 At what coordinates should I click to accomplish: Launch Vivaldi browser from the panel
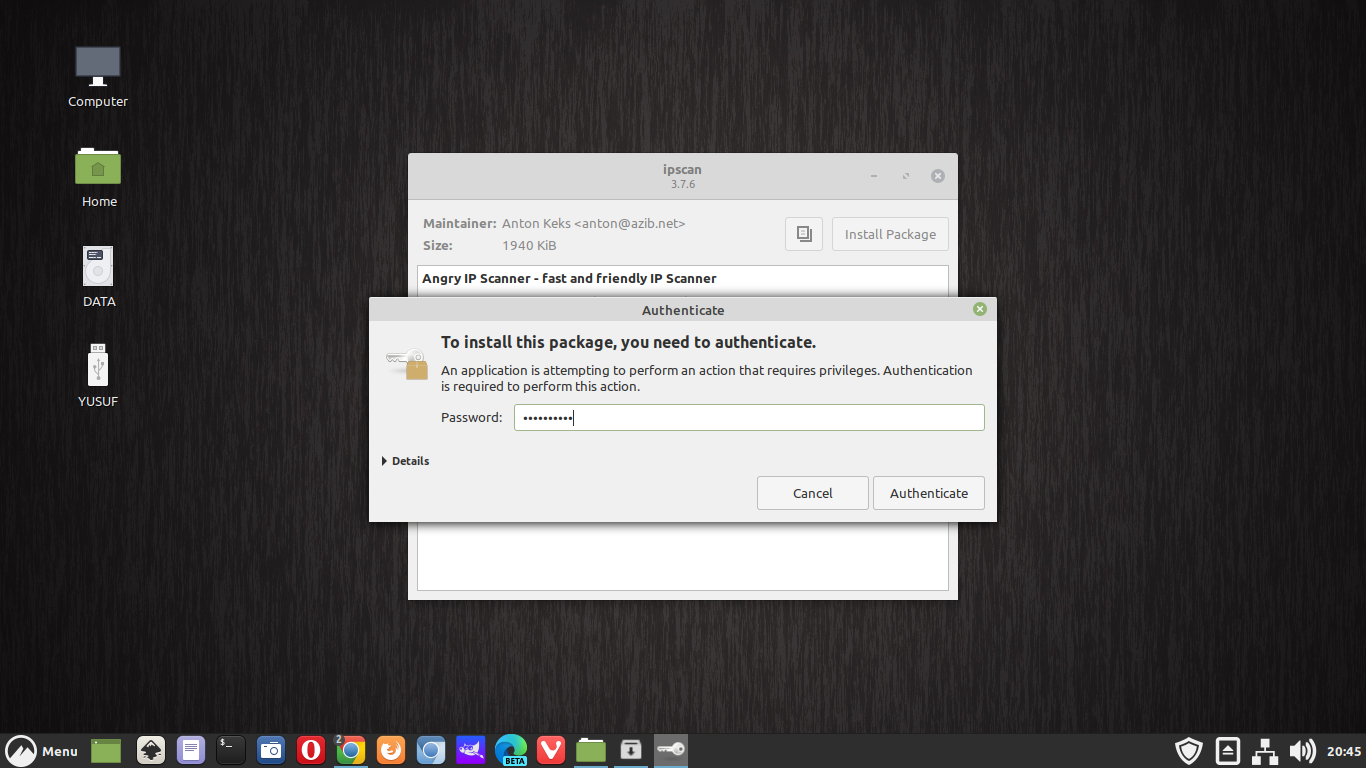pyautogui.click(x=551, y=750)
